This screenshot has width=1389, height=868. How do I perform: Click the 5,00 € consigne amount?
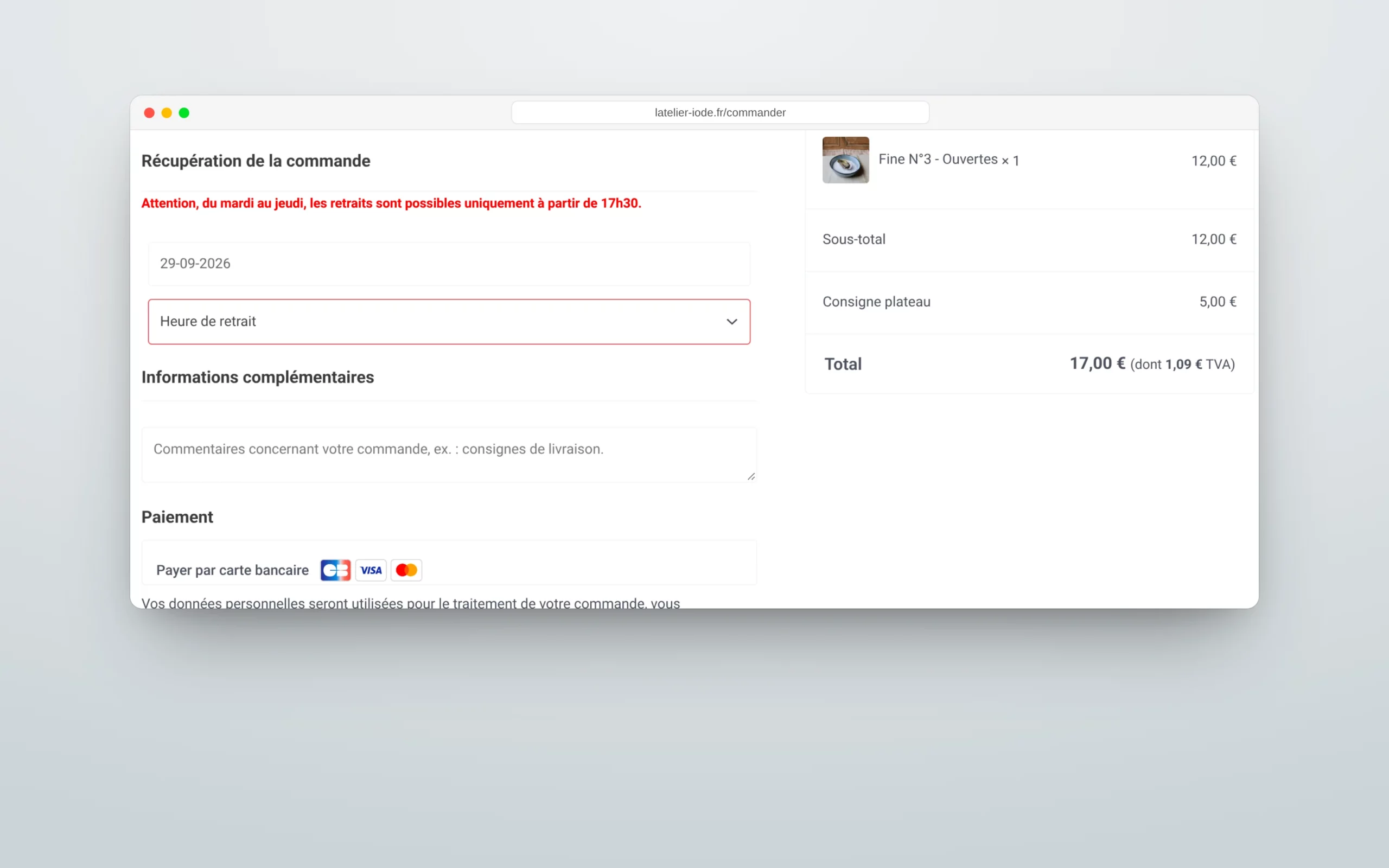[1218, 302]
